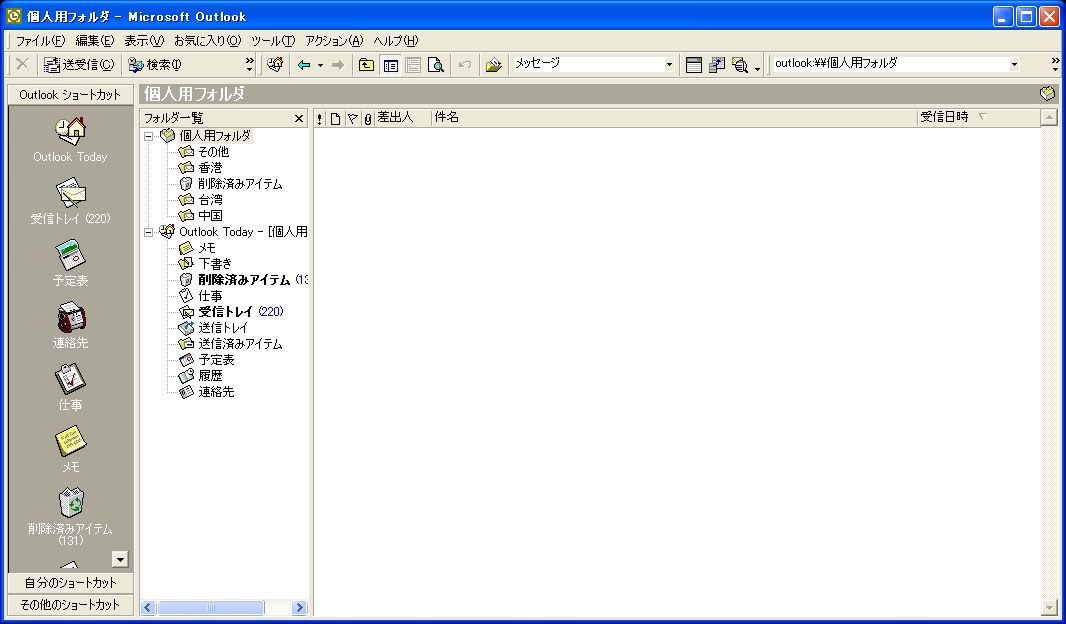Collapse the 個人用フォルダ tree node
The height and width of the screenshot is (624, 1066).
click(149, 136)
